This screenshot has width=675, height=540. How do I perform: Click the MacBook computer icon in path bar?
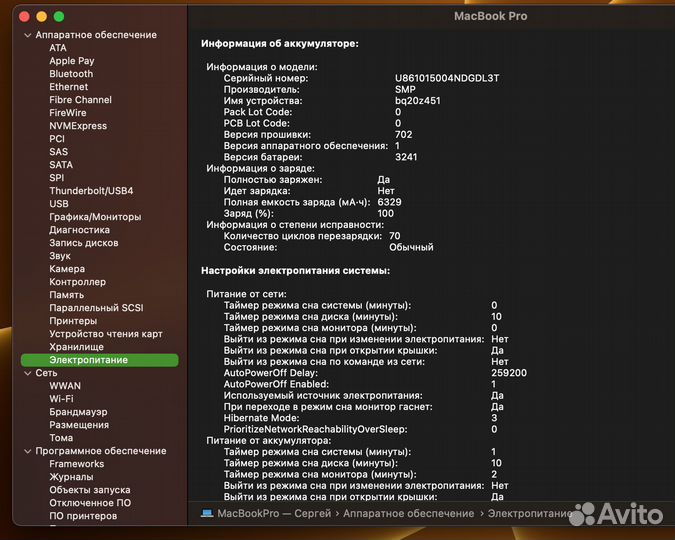click(x=207, y=513)
